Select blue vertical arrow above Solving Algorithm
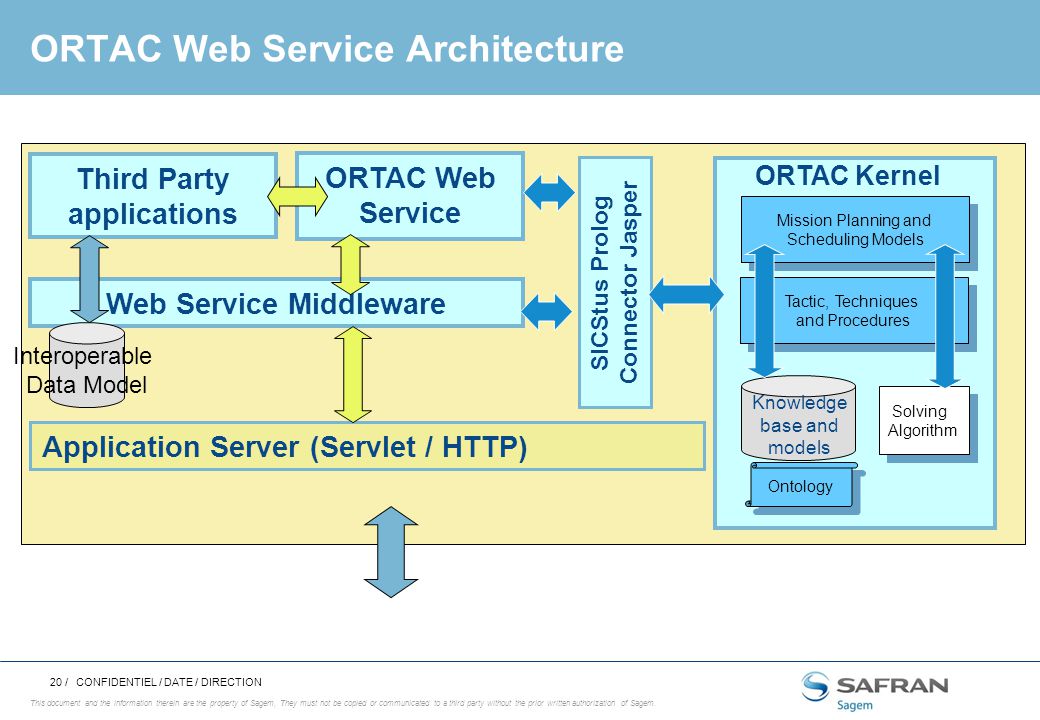Image resolution: width=1040 pixels, height=720 pixels. (944, 316)
